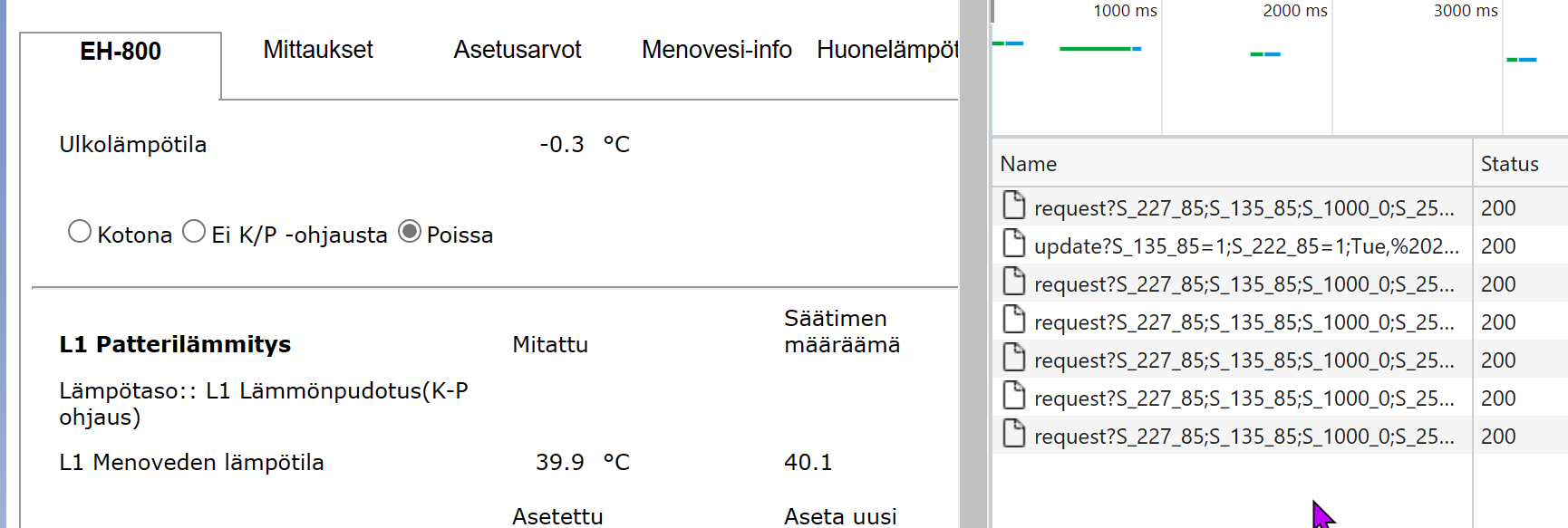This screenshot has height=528, width=1568.
Task: Select the Kotona radio button
Action: (x=80, y=232)
